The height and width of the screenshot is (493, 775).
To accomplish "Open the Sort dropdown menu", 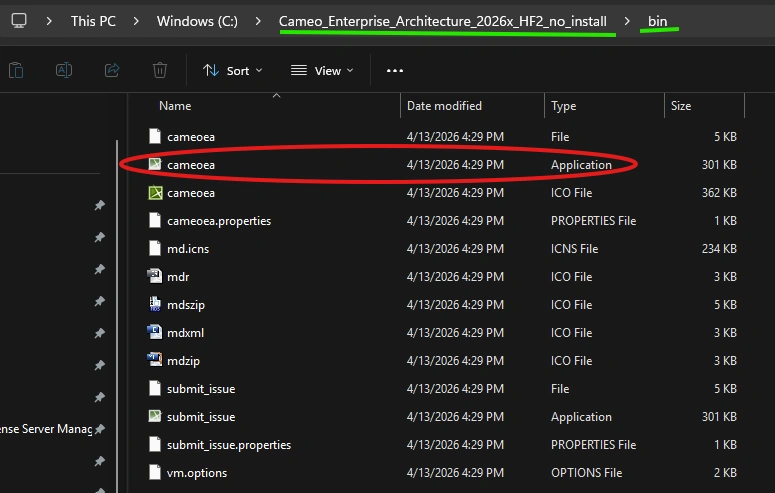I will [x=232, y=71].
